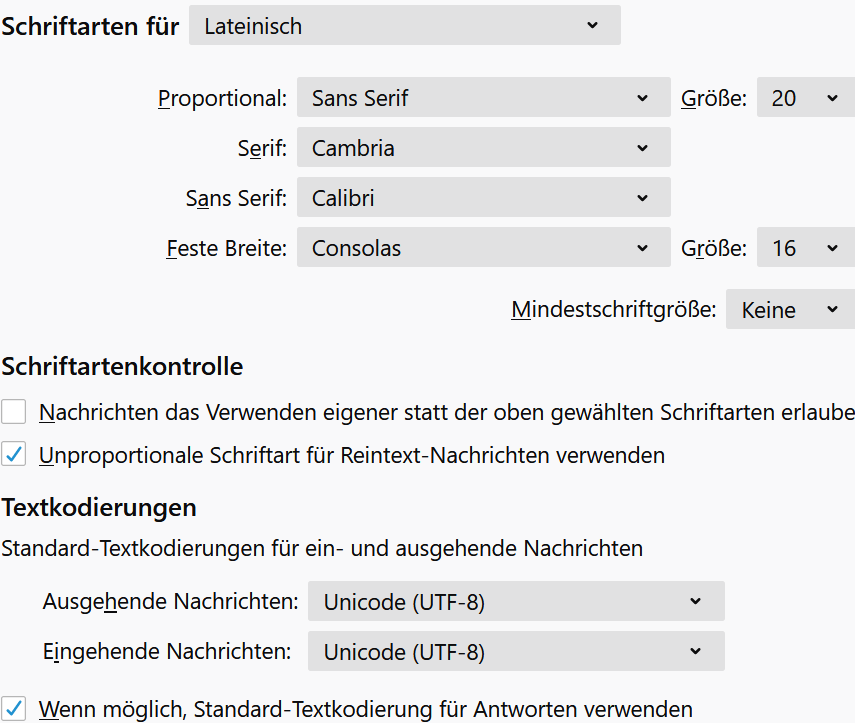Uncheck Unproportionale Schriftart für Reintext-Nachrichten
The width and height of the screenshot is (855, 723).
[x=14, y=455]
